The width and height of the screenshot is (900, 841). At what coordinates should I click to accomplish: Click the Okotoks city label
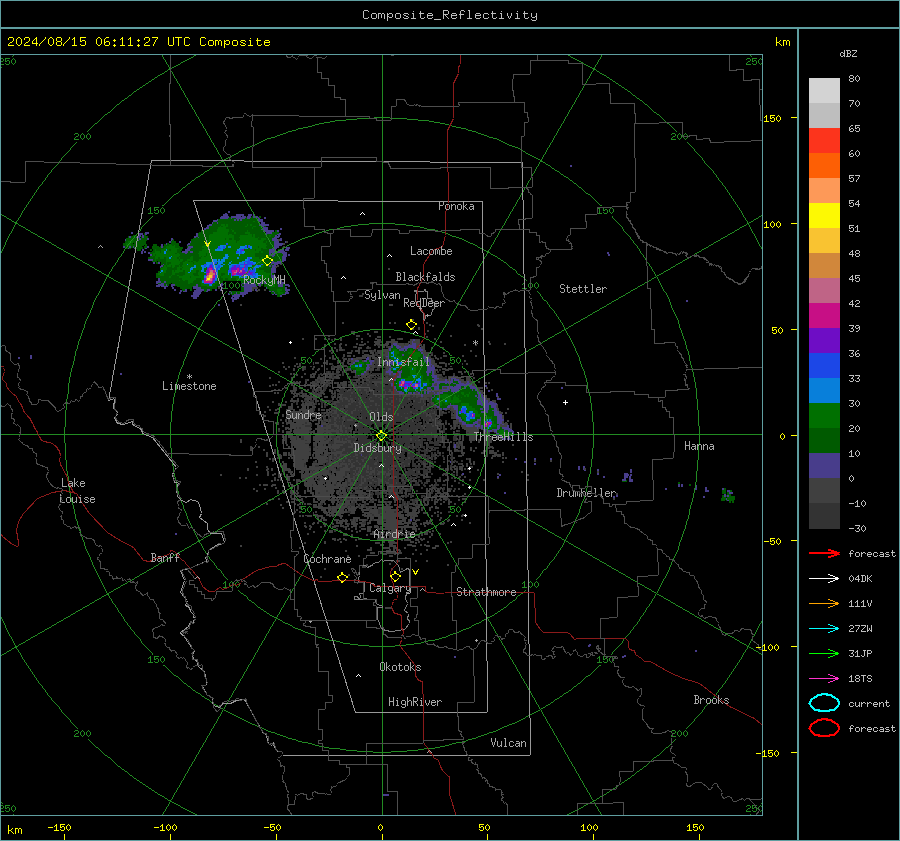click(x=400, y=667)
